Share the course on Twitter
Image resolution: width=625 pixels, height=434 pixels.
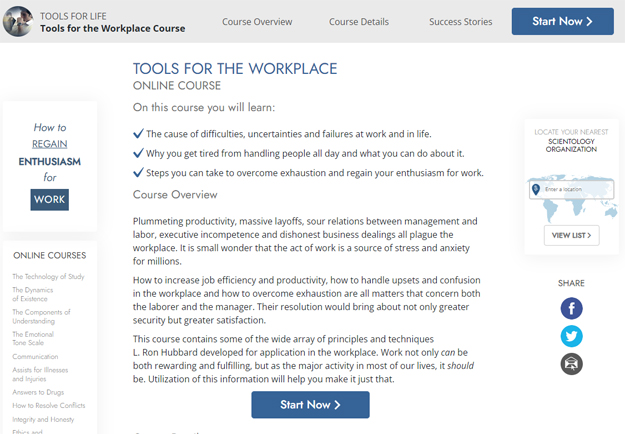(x=571, y=336)
